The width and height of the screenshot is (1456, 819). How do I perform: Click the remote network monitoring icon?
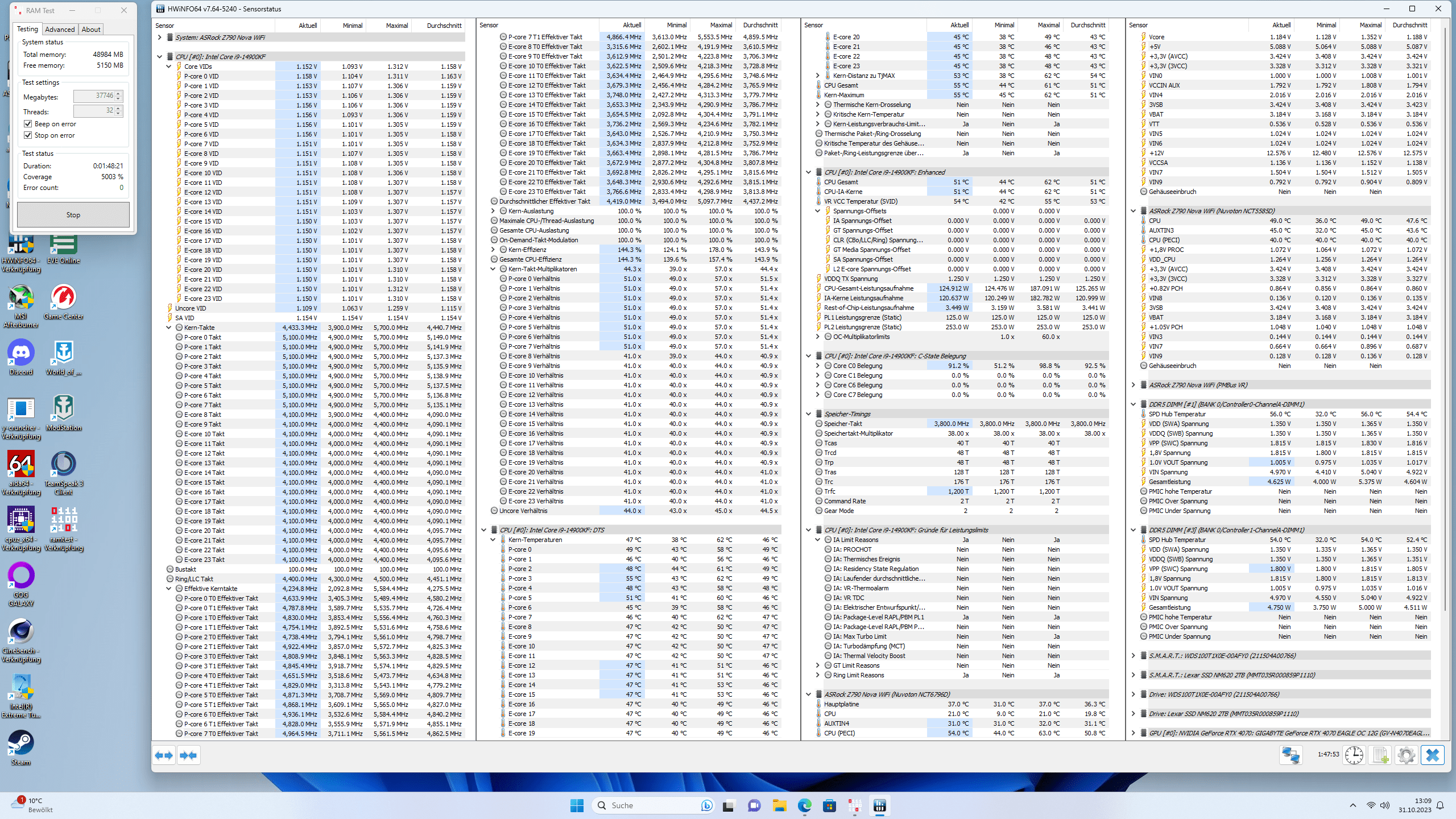pos(1290,755)
